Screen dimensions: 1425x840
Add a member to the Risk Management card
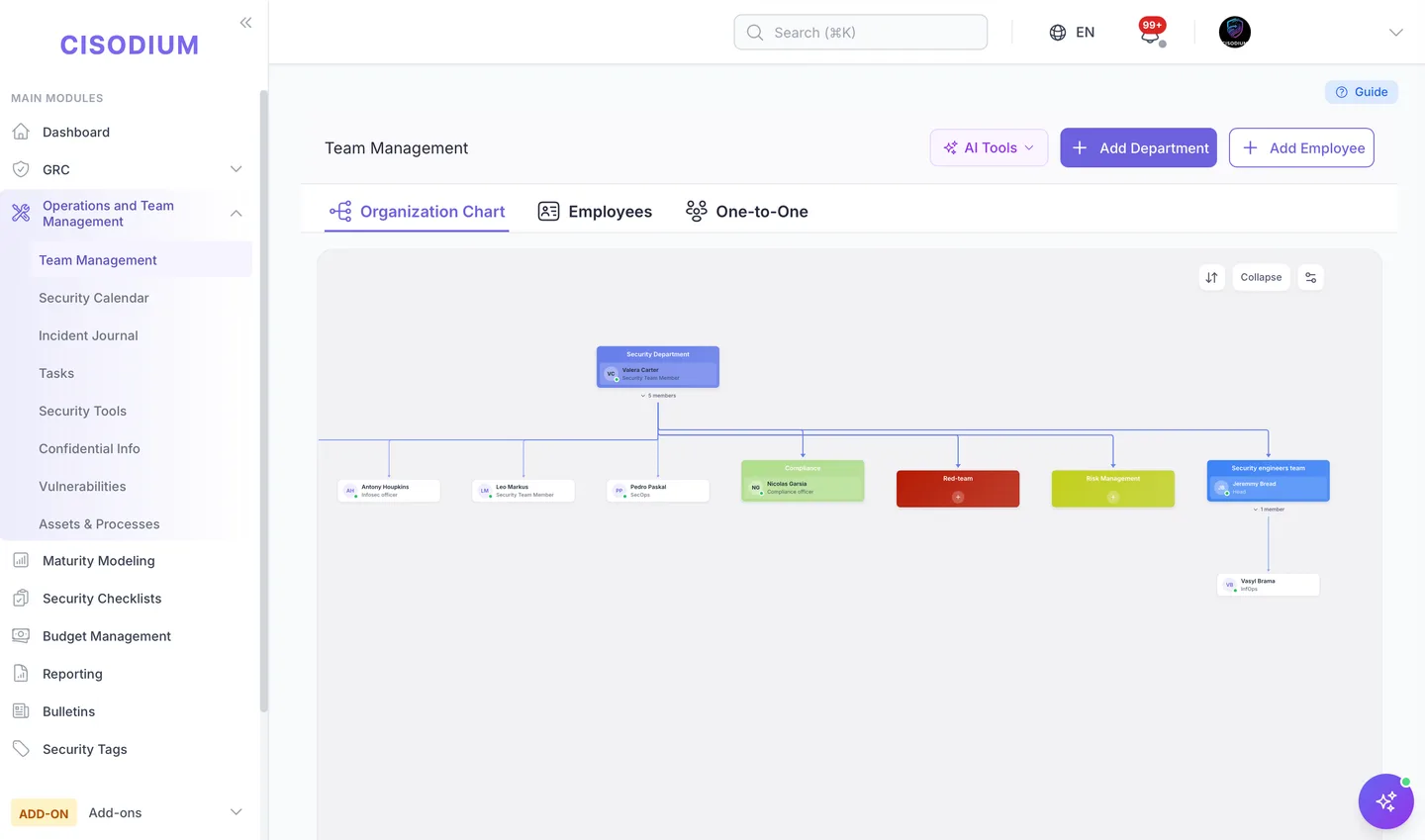tap(1113, 497)
